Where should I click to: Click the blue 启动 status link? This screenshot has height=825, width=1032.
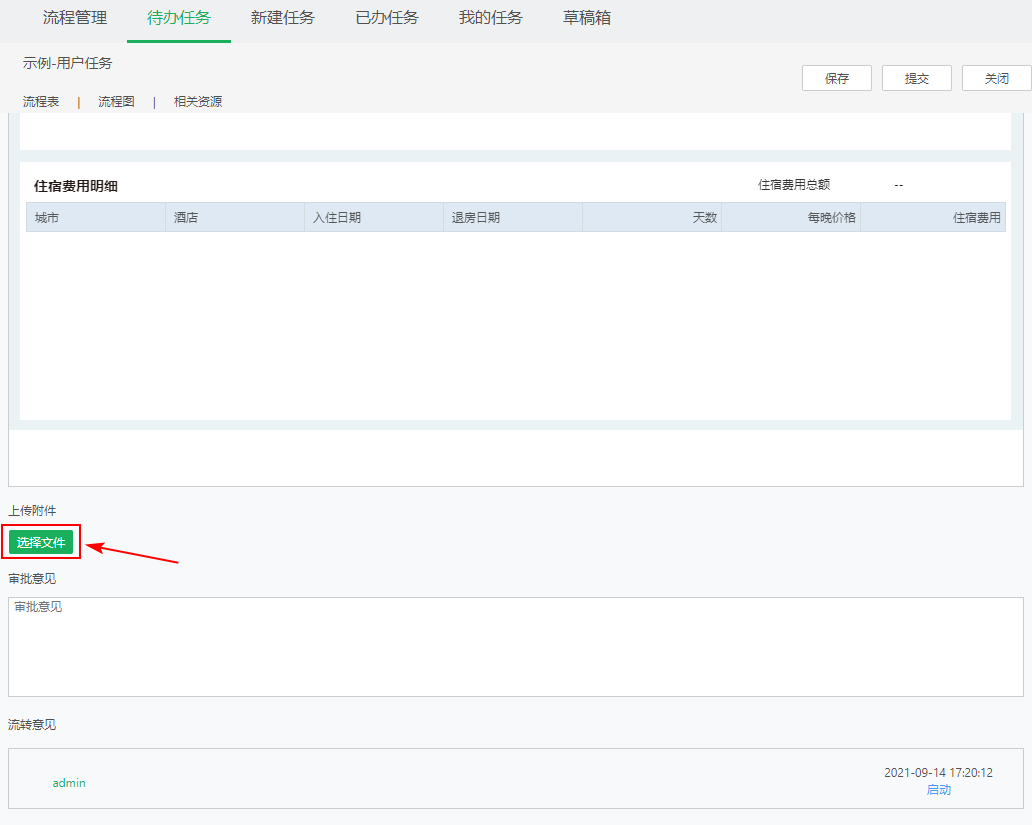(x=938, y=790)
